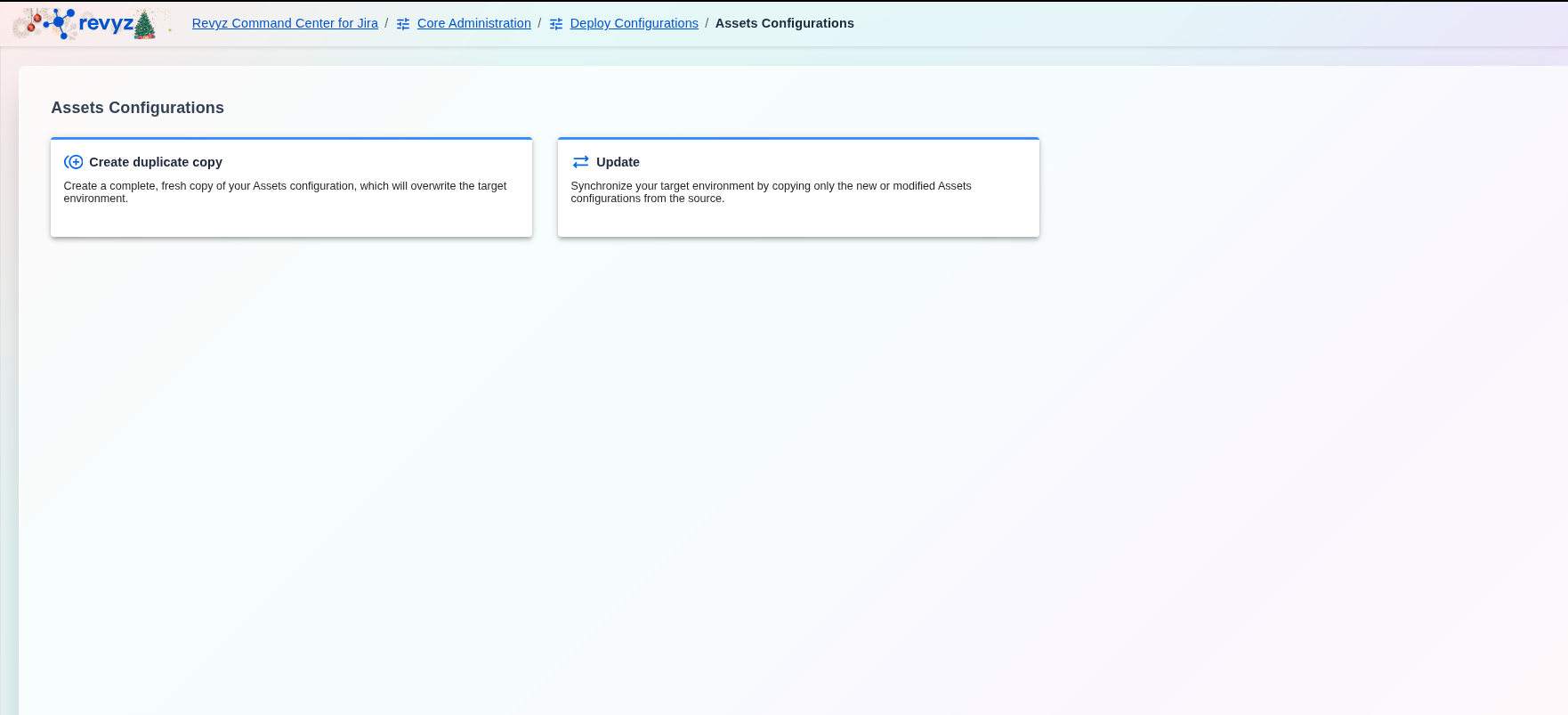Open Revyz Command Center for Jira link
The image size is (1568, 715).
(285, 23)
